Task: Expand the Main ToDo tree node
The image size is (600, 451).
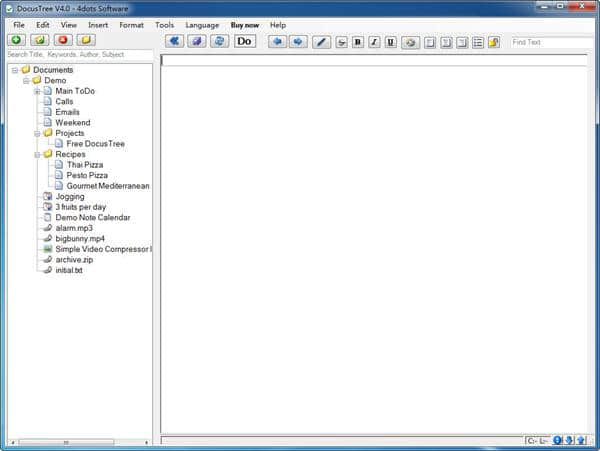Action: pos(37,91)
